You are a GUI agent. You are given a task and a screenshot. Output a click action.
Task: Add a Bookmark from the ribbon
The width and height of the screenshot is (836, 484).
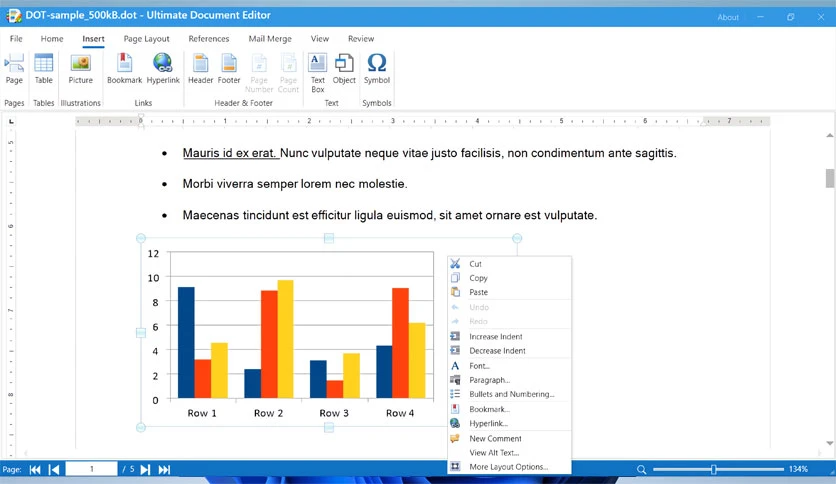pyautogui.click(x=124, y=69)
